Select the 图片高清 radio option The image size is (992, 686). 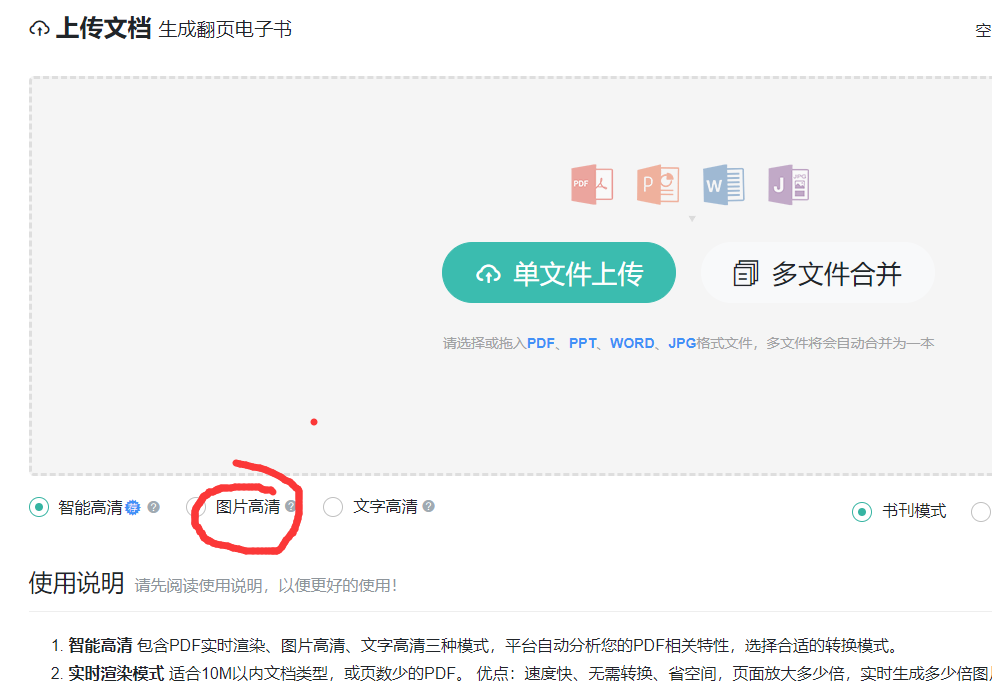[197, 507]
